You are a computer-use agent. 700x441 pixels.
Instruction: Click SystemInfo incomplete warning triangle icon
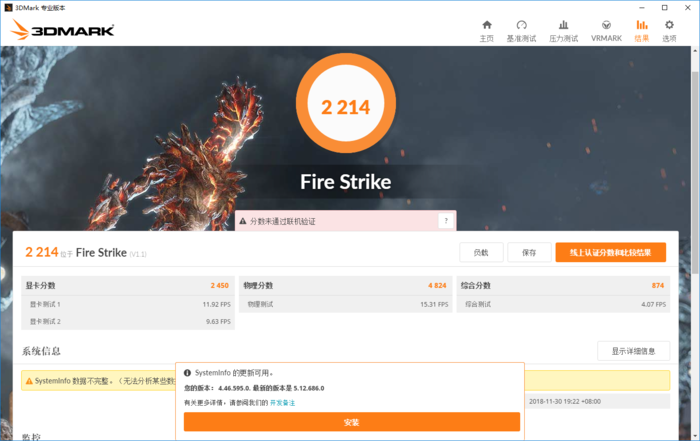29,381
